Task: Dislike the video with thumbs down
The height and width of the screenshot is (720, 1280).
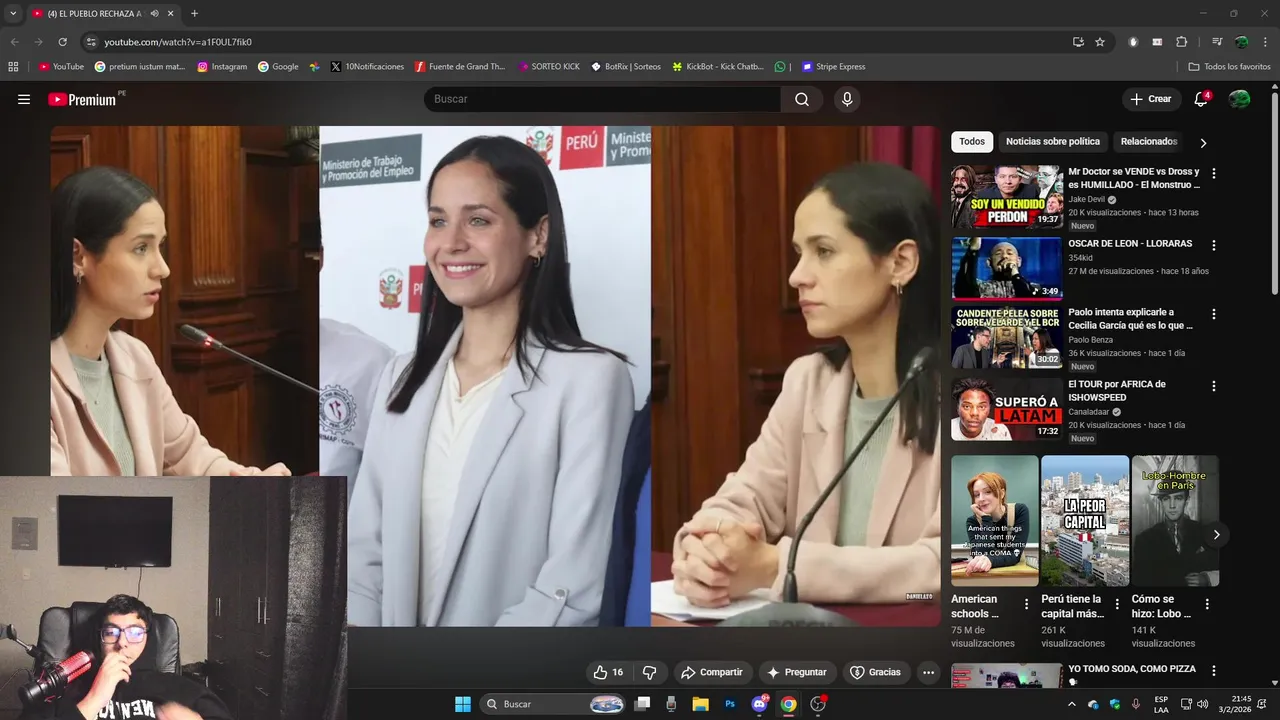Action: pos(649,672)
